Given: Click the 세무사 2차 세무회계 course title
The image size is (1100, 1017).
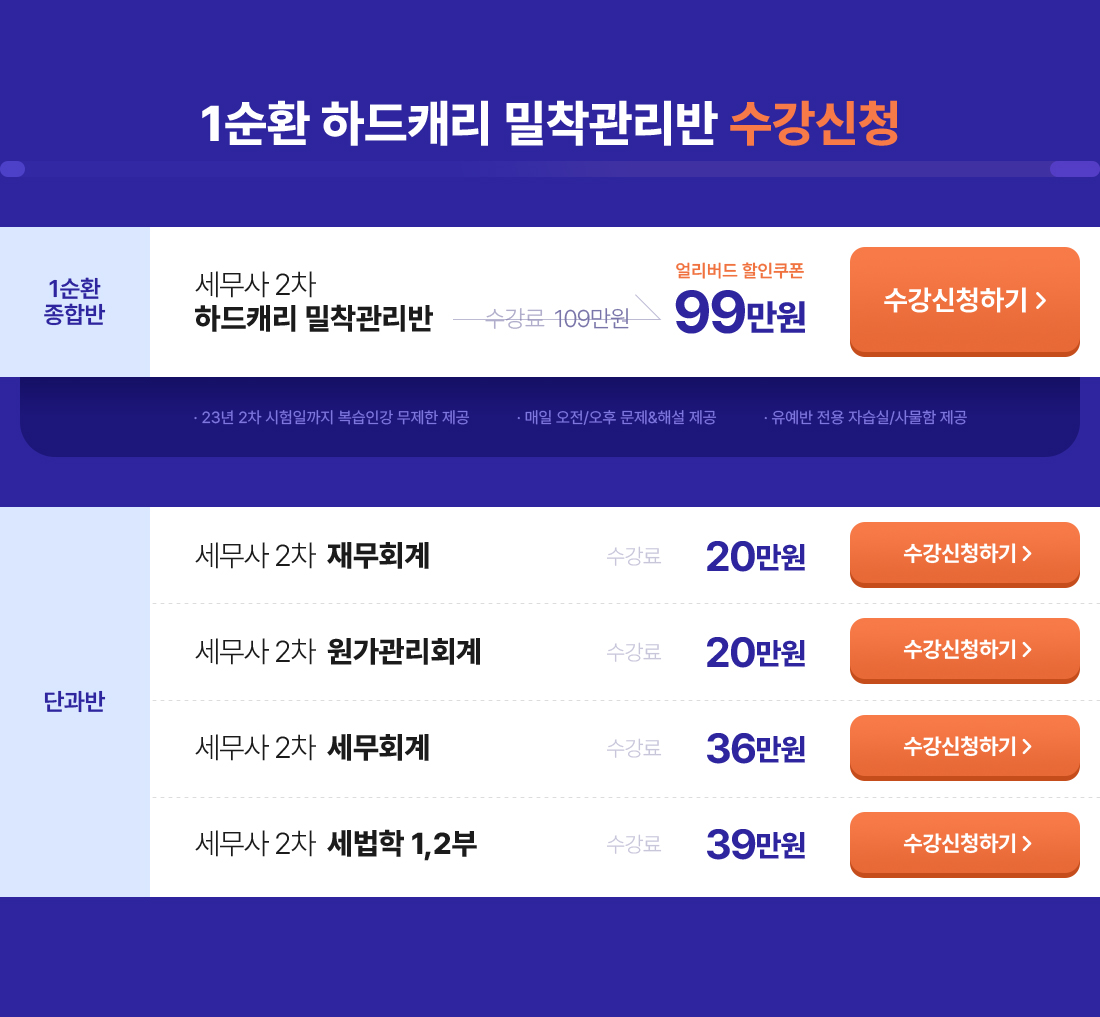Looking at the screenshot, I should 312,748.
